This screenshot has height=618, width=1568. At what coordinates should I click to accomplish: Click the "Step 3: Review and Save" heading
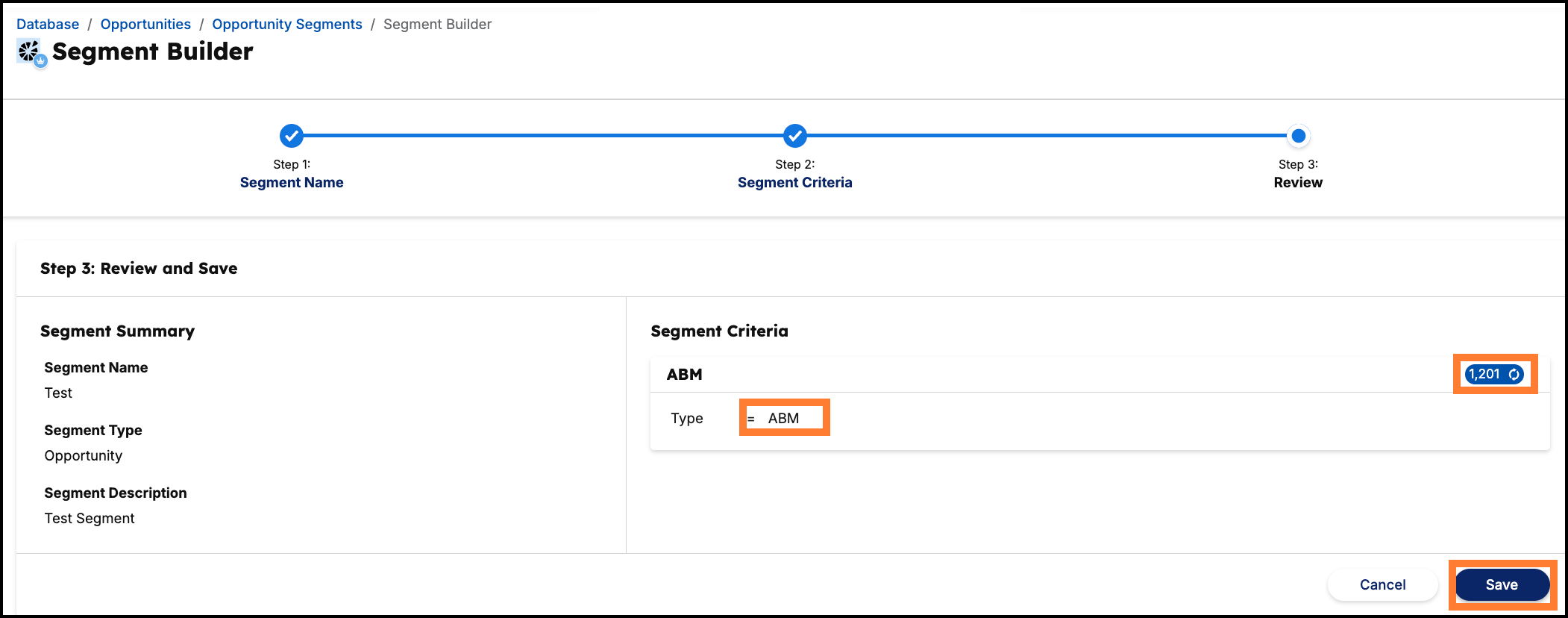139,268
